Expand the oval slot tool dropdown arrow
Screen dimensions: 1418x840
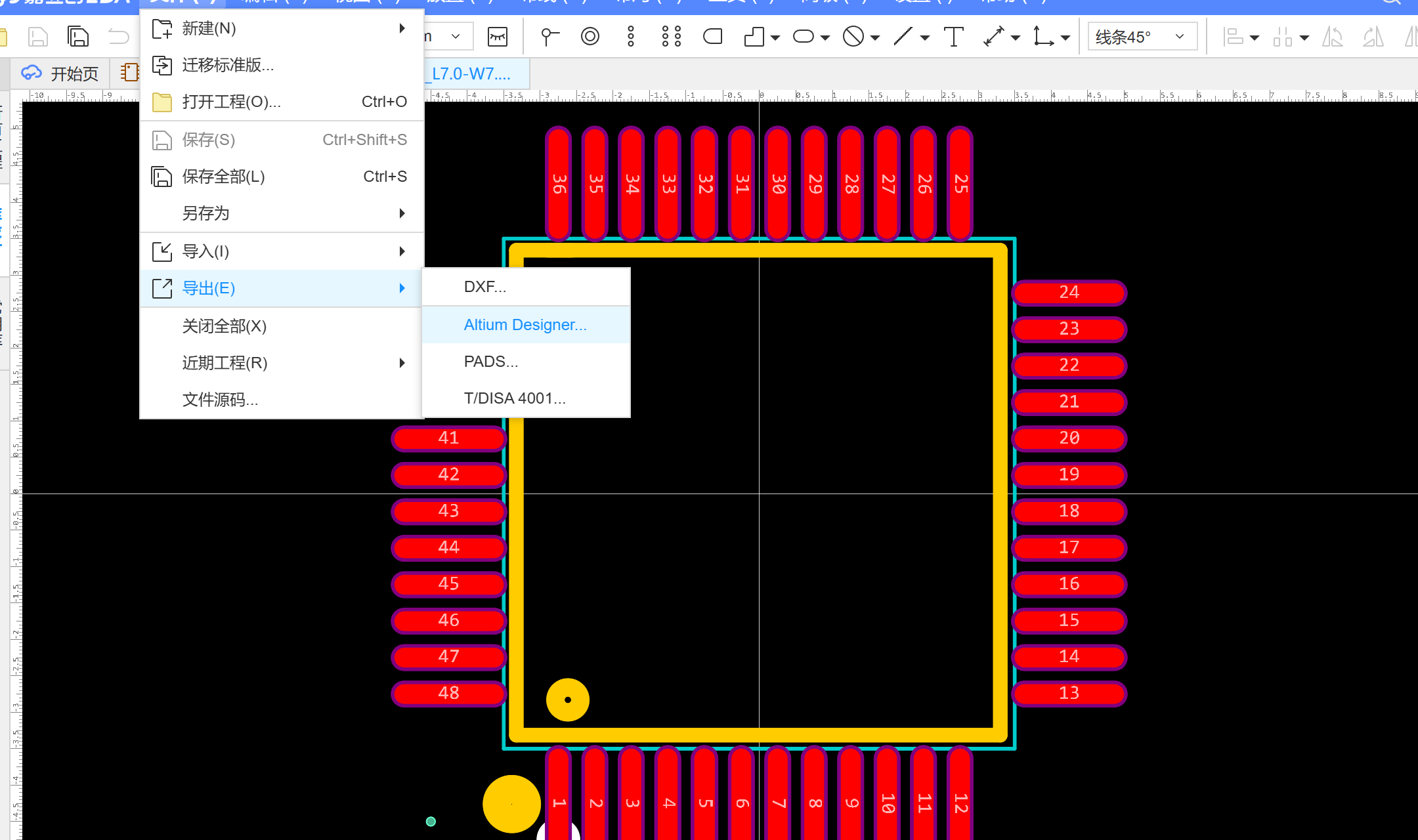825,38
